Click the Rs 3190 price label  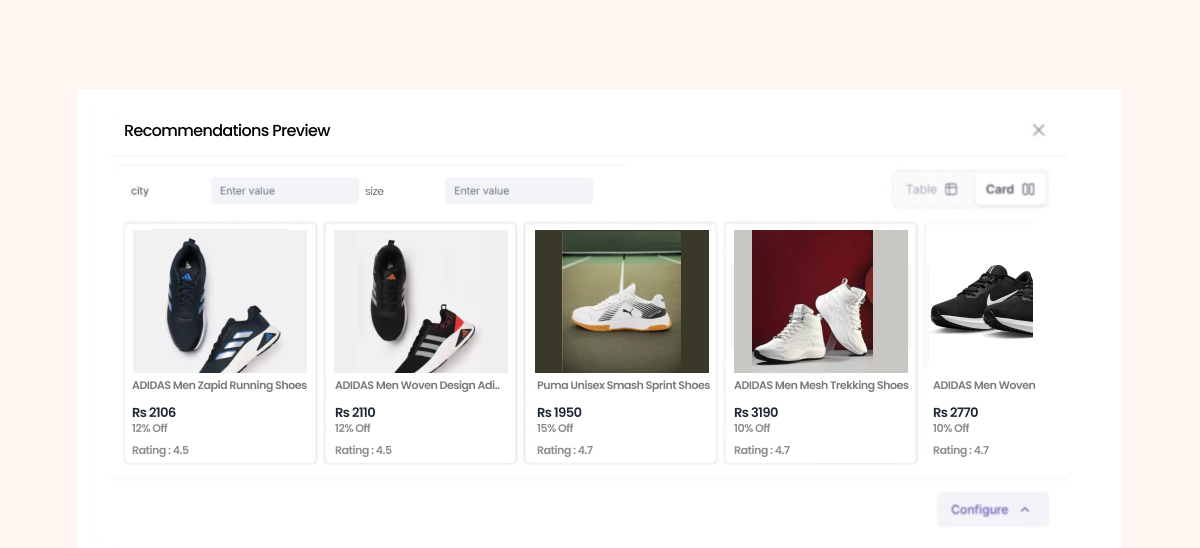click(755, 412)
